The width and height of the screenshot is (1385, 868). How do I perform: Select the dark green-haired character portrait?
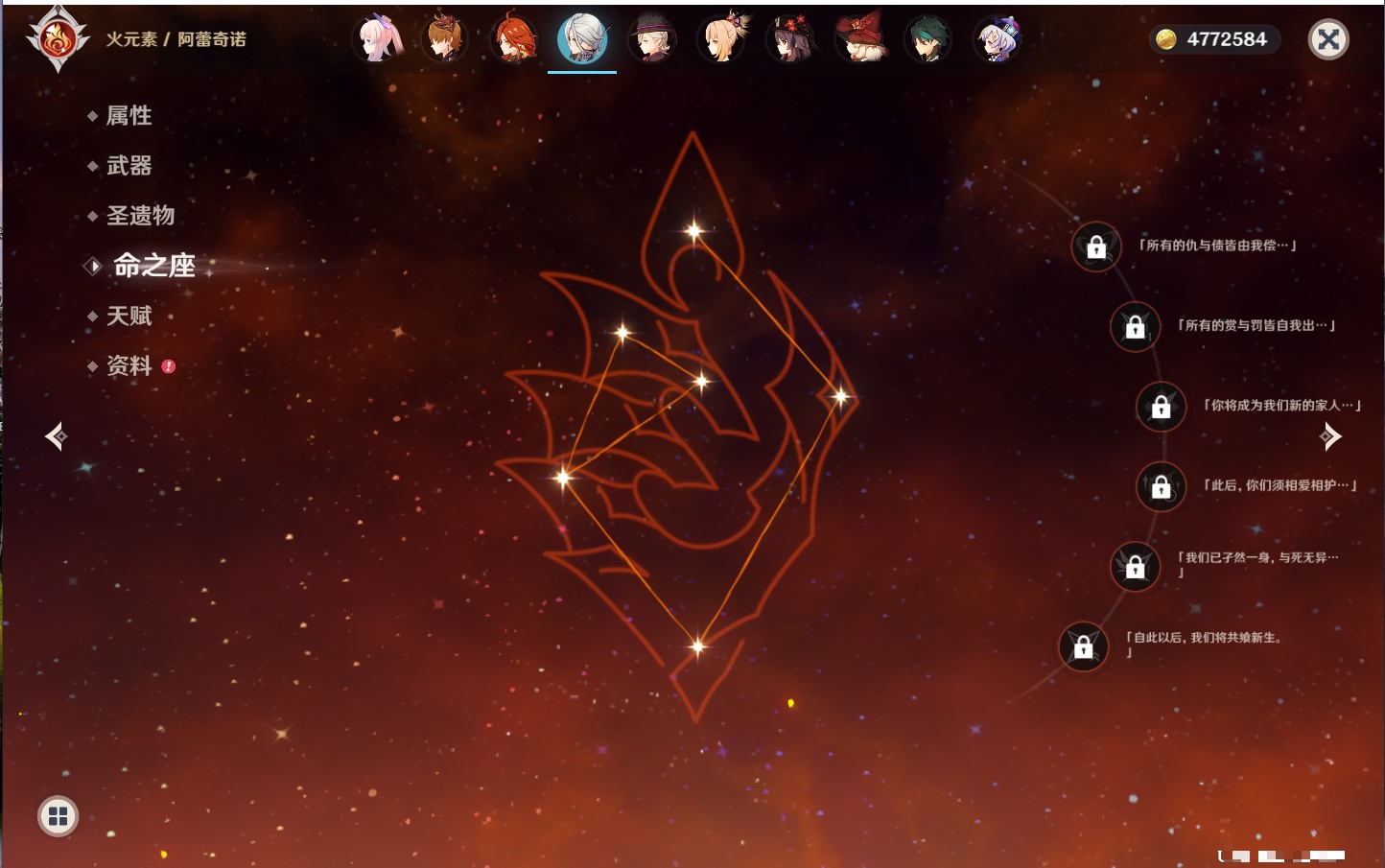[x=928, y=39]
